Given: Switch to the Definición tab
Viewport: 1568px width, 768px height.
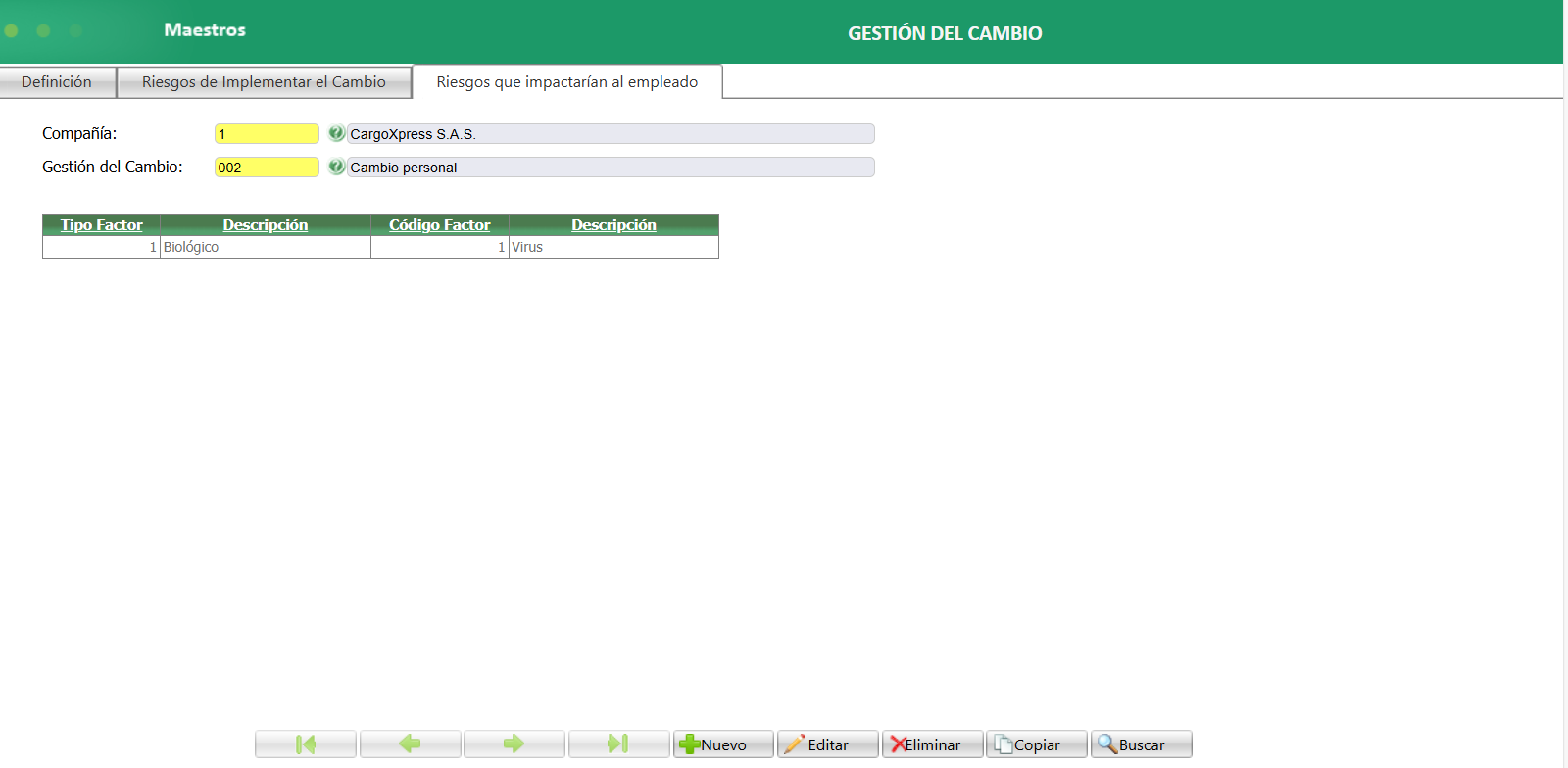Looking at the screenshot, I should [x=57, y=82].
